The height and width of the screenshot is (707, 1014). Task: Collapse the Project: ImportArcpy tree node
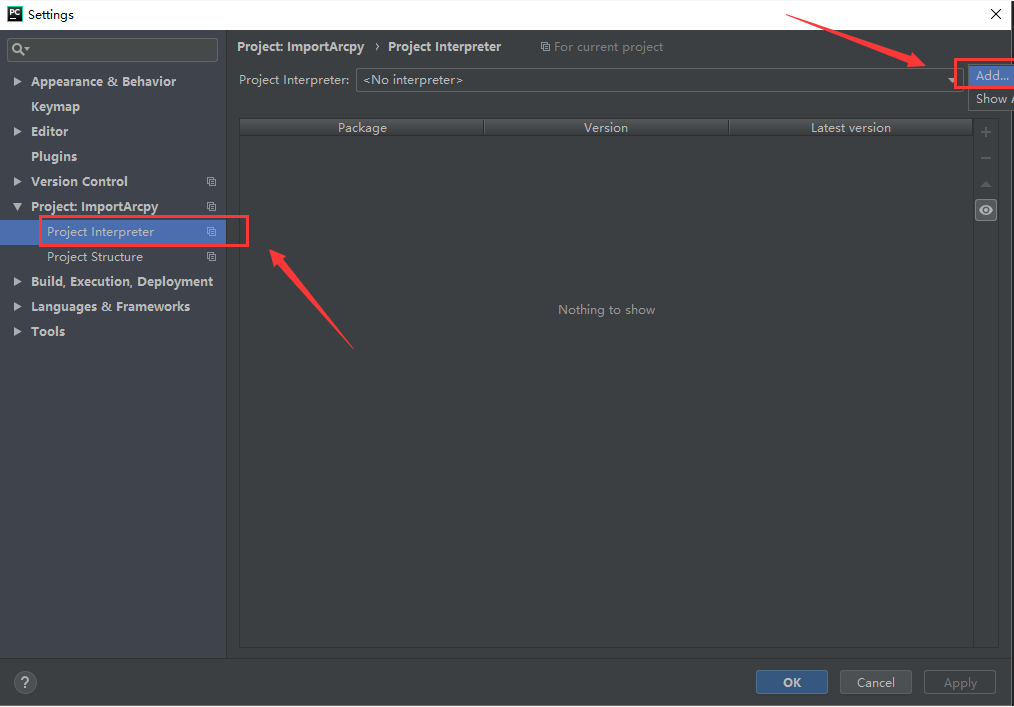(17, 206)
